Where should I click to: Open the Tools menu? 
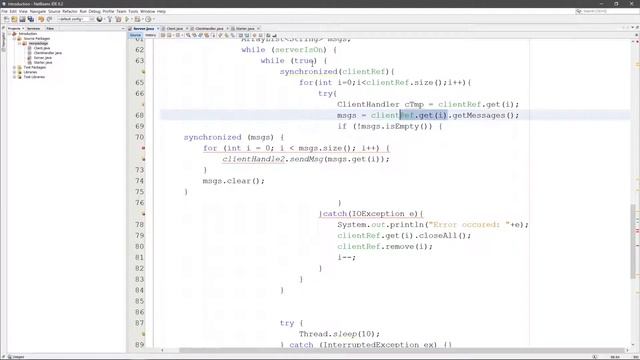(x=133, y=11)
